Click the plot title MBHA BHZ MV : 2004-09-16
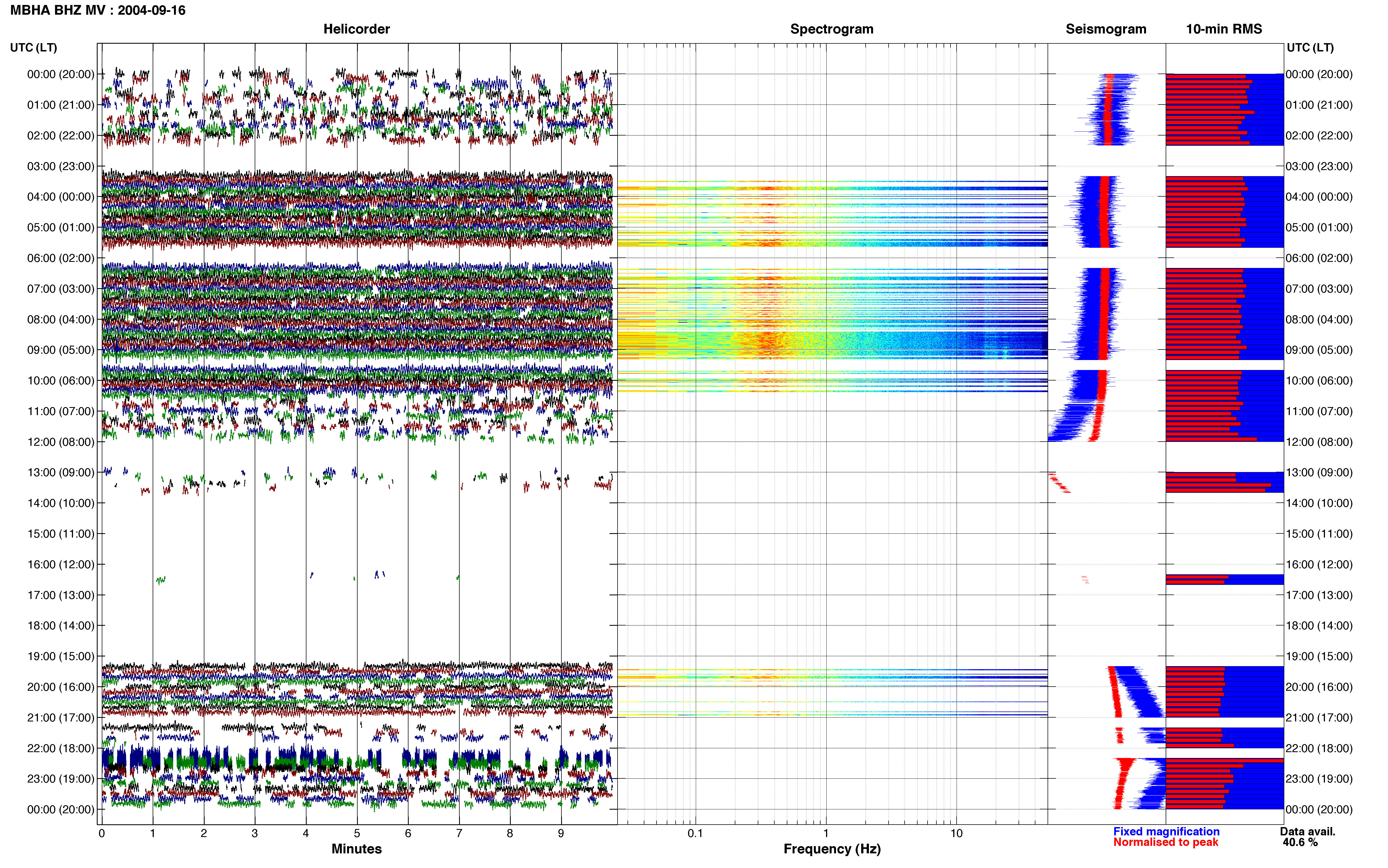The width and height of the screenshot is (1388, 868). 98,10
